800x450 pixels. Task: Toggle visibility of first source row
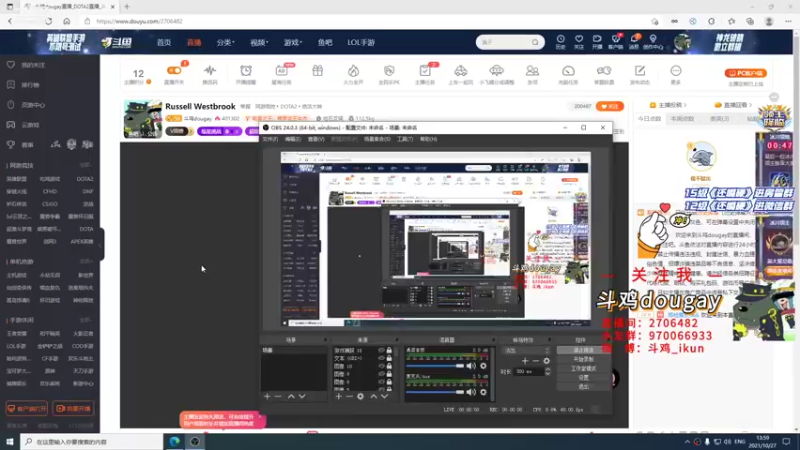tap(381, 351)
